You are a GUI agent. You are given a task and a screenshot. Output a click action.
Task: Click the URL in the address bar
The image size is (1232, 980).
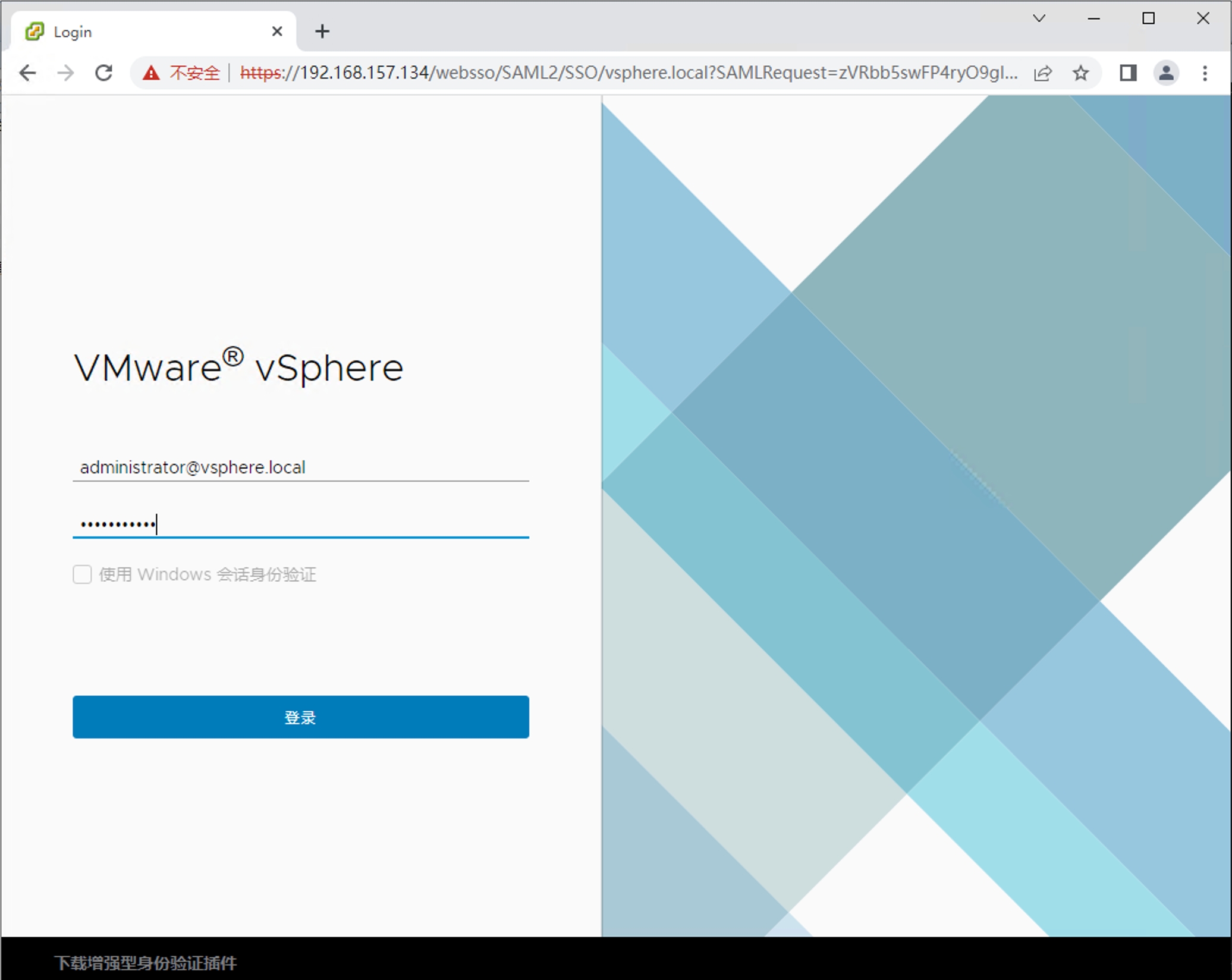pyautogui.click(x=627, y=73)
